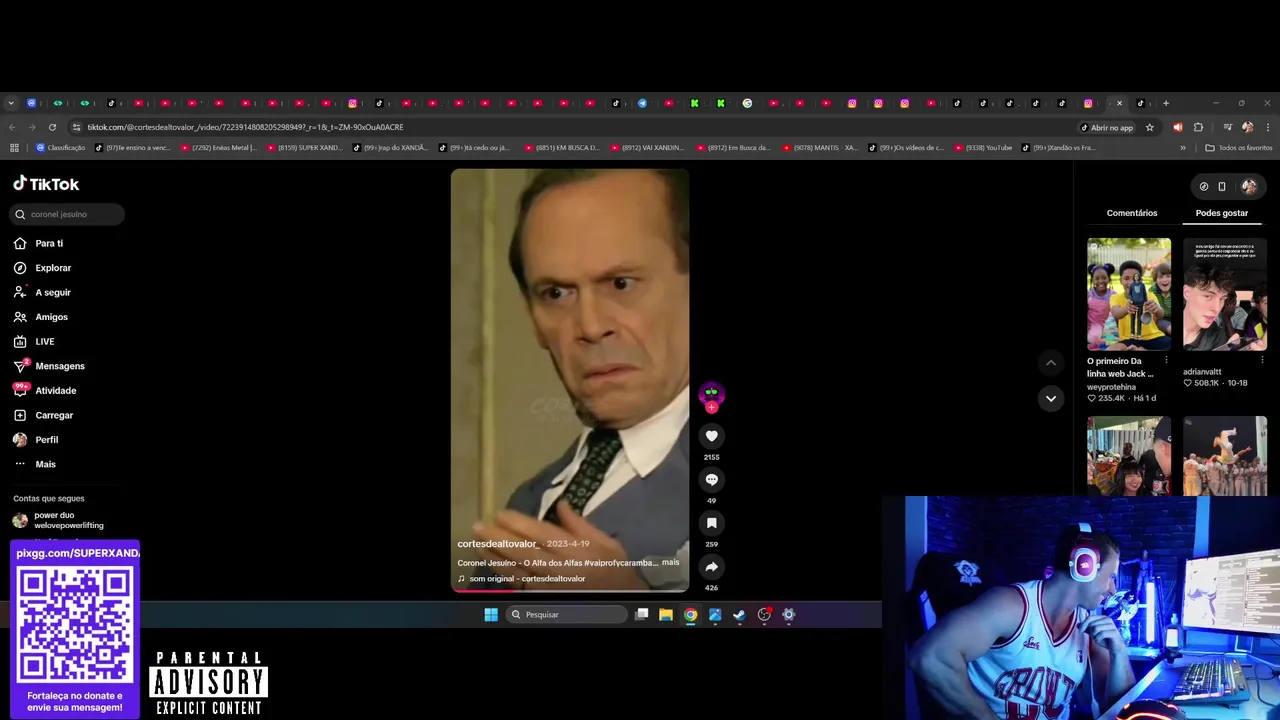Click the TikTok logo
This screenshot has height=720, width=1280.
tap(46, 184)
